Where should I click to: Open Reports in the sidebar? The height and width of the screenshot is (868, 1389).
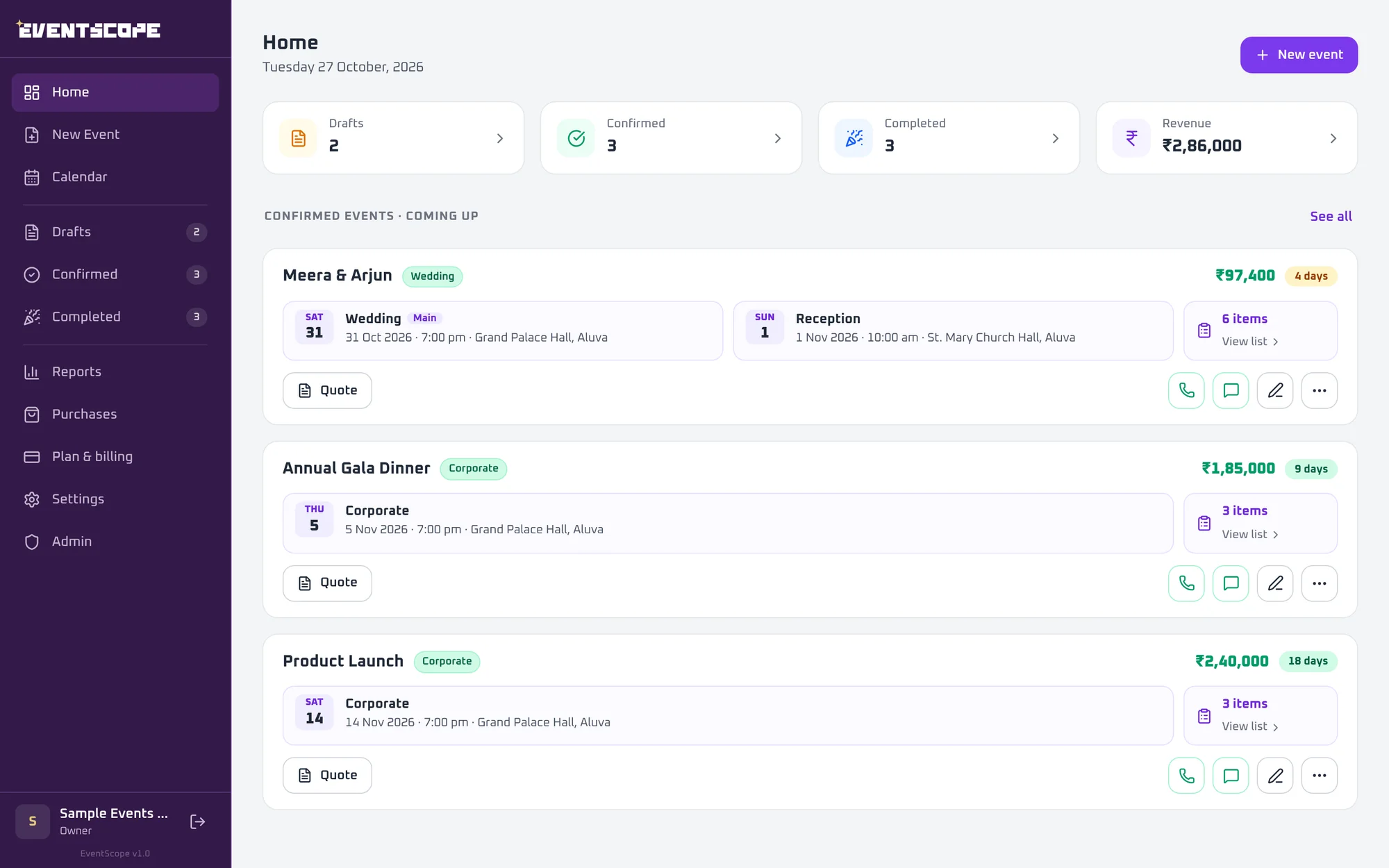pyautogui.click(x=115, y=372)
